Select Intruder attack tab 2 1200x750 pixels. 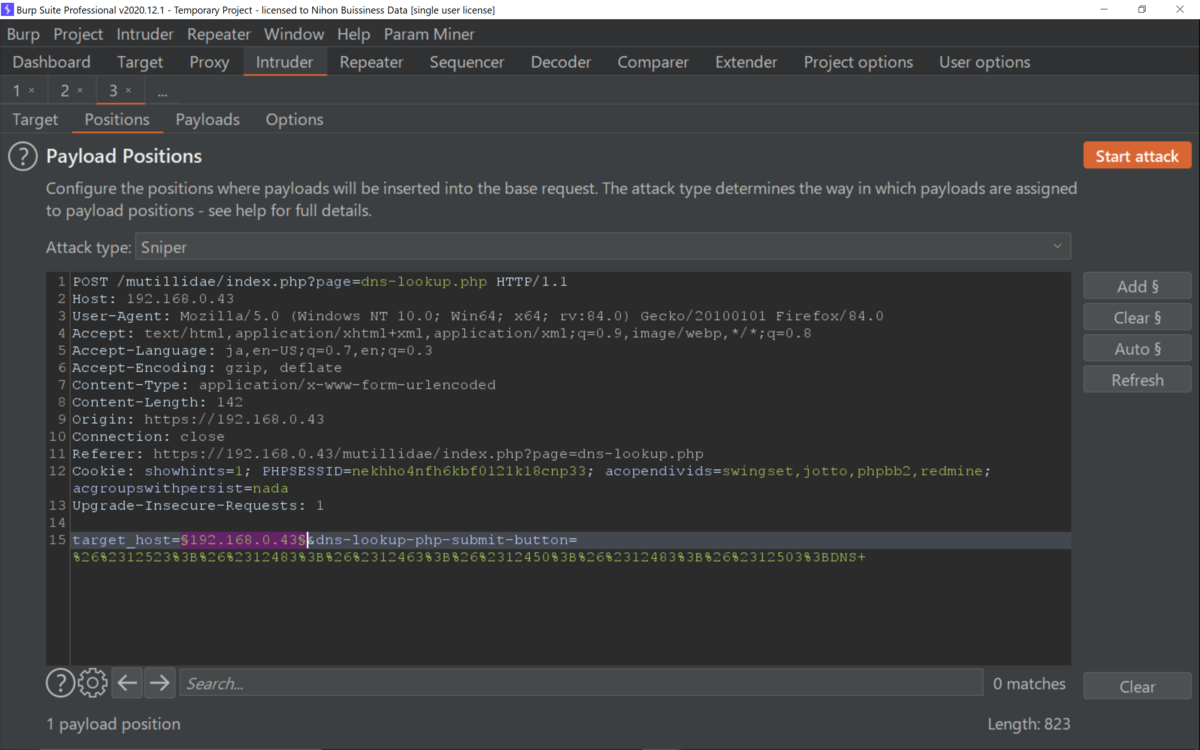65,91
